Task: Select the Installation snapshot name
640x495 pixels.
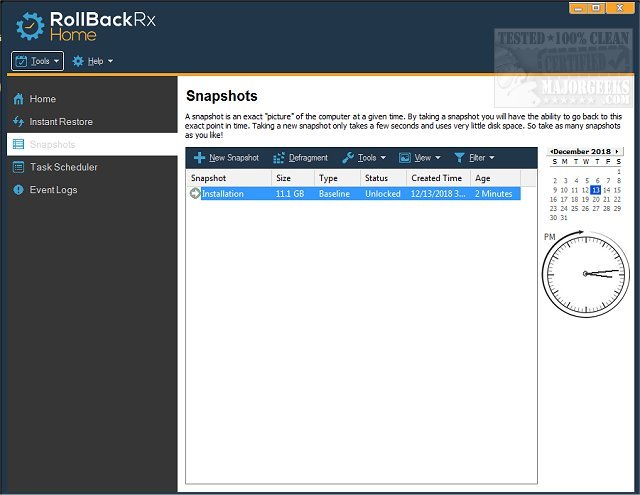Action: pos(222,193)
